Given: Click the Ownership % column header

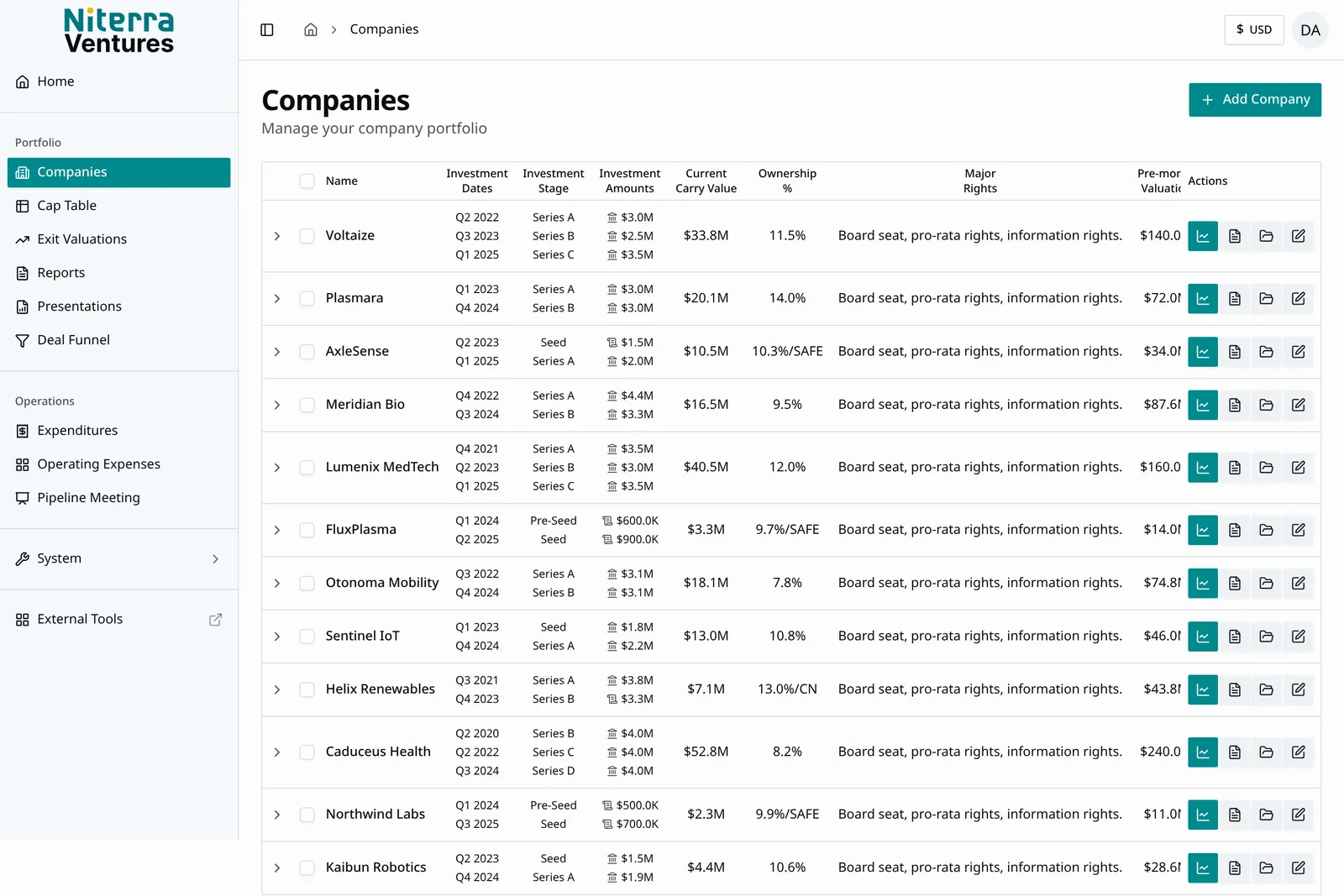Looking at the screenshot, I should [x=787, y=181].
